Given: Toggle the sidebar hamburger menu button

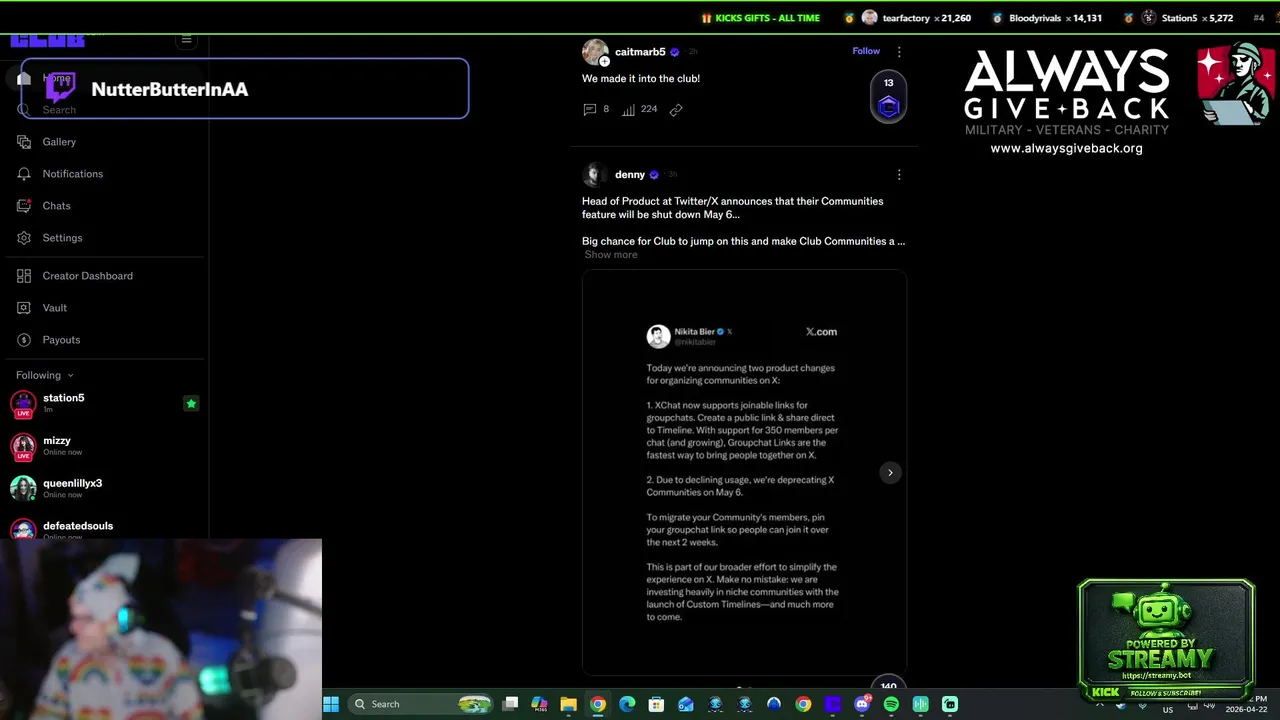Looking at the screenshot, I should pyautogui.click(x=186, y=40).
